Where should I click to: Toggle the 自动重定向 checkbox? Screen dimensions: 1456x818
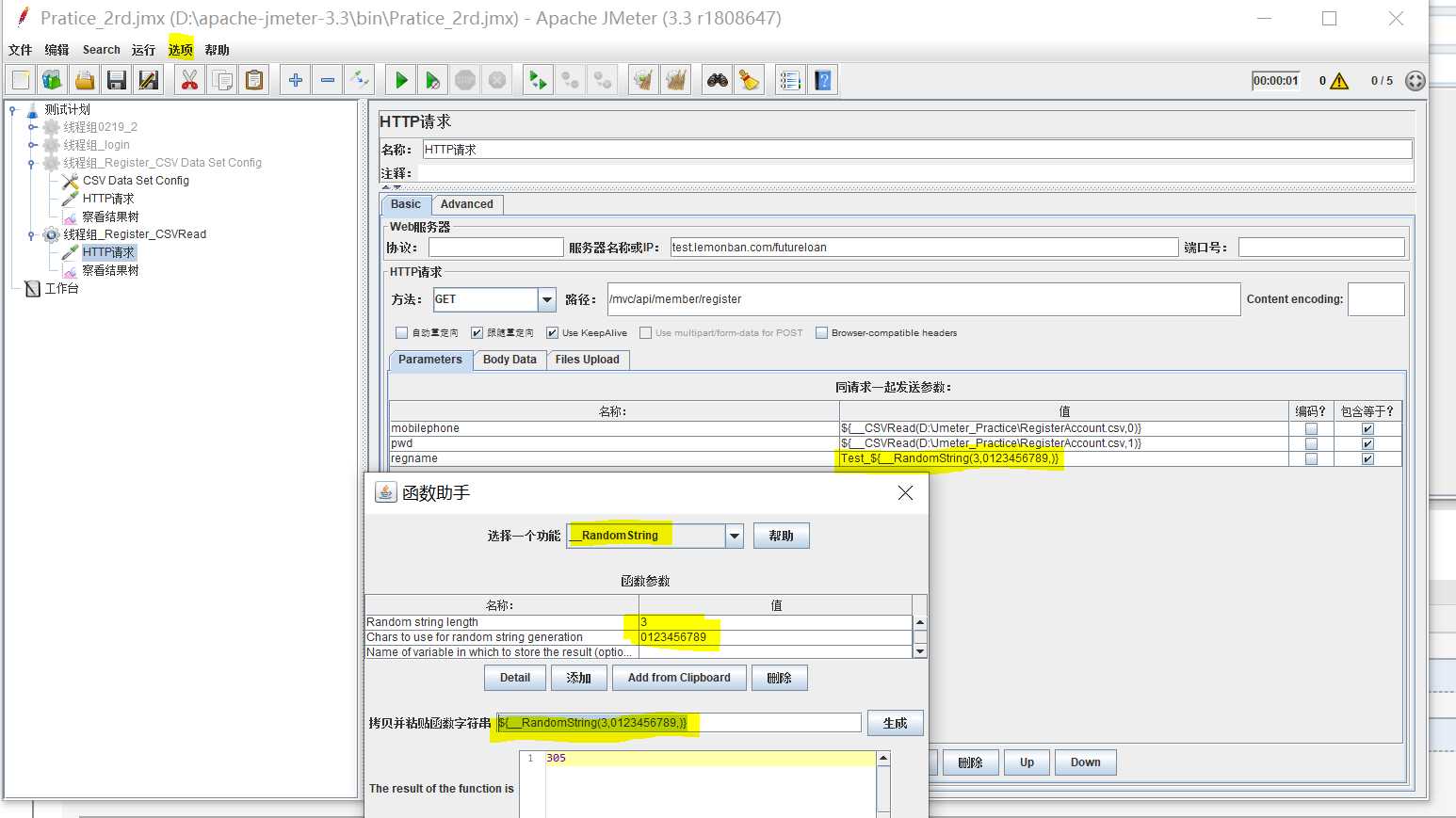click(x=402, y=333)
